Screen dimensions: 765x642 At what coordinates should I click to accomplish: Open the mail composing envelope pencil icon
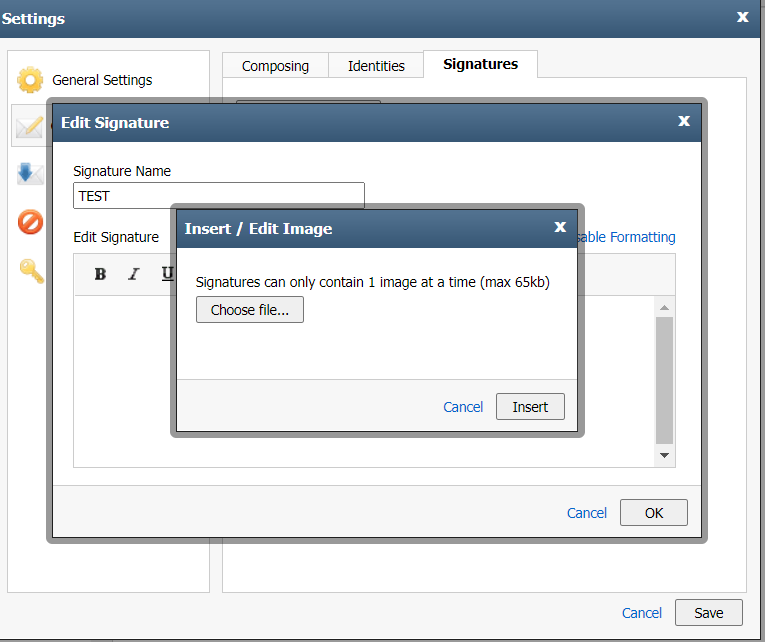point(29,126)
